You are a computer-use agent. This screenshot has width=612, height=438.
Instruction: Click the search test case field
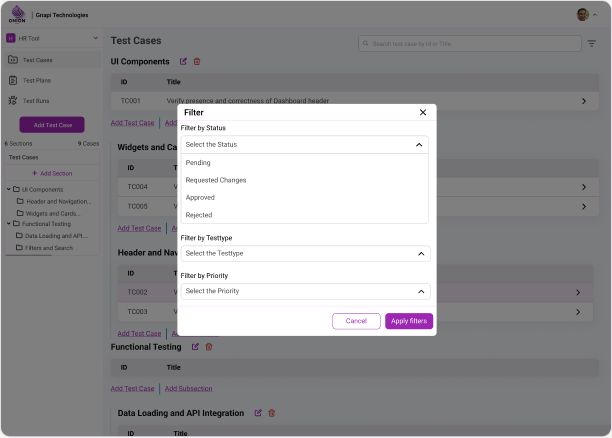pyautogui.click(x=470, y=44)
